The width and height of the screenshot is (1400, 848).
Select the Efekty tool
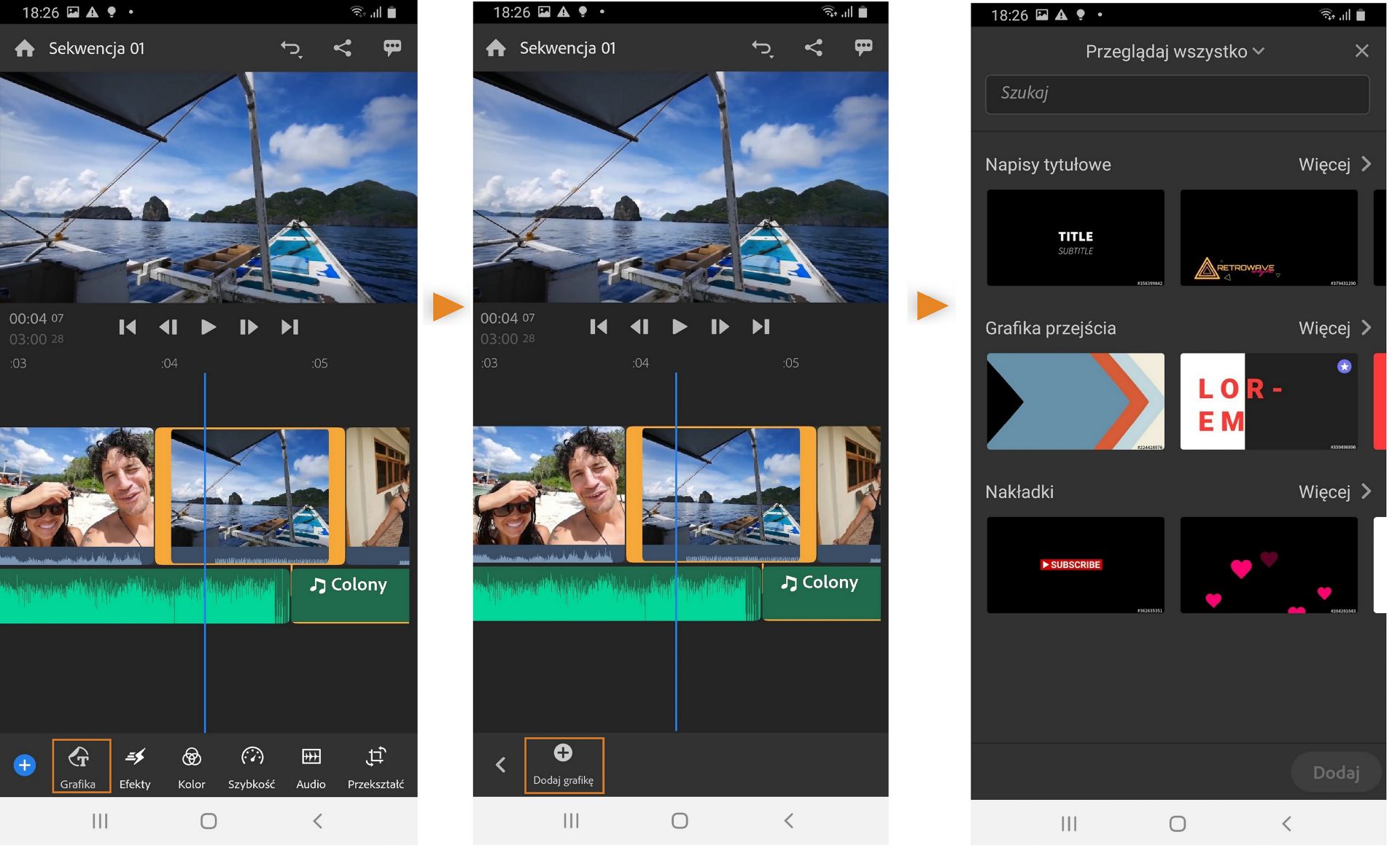(135, 766)
